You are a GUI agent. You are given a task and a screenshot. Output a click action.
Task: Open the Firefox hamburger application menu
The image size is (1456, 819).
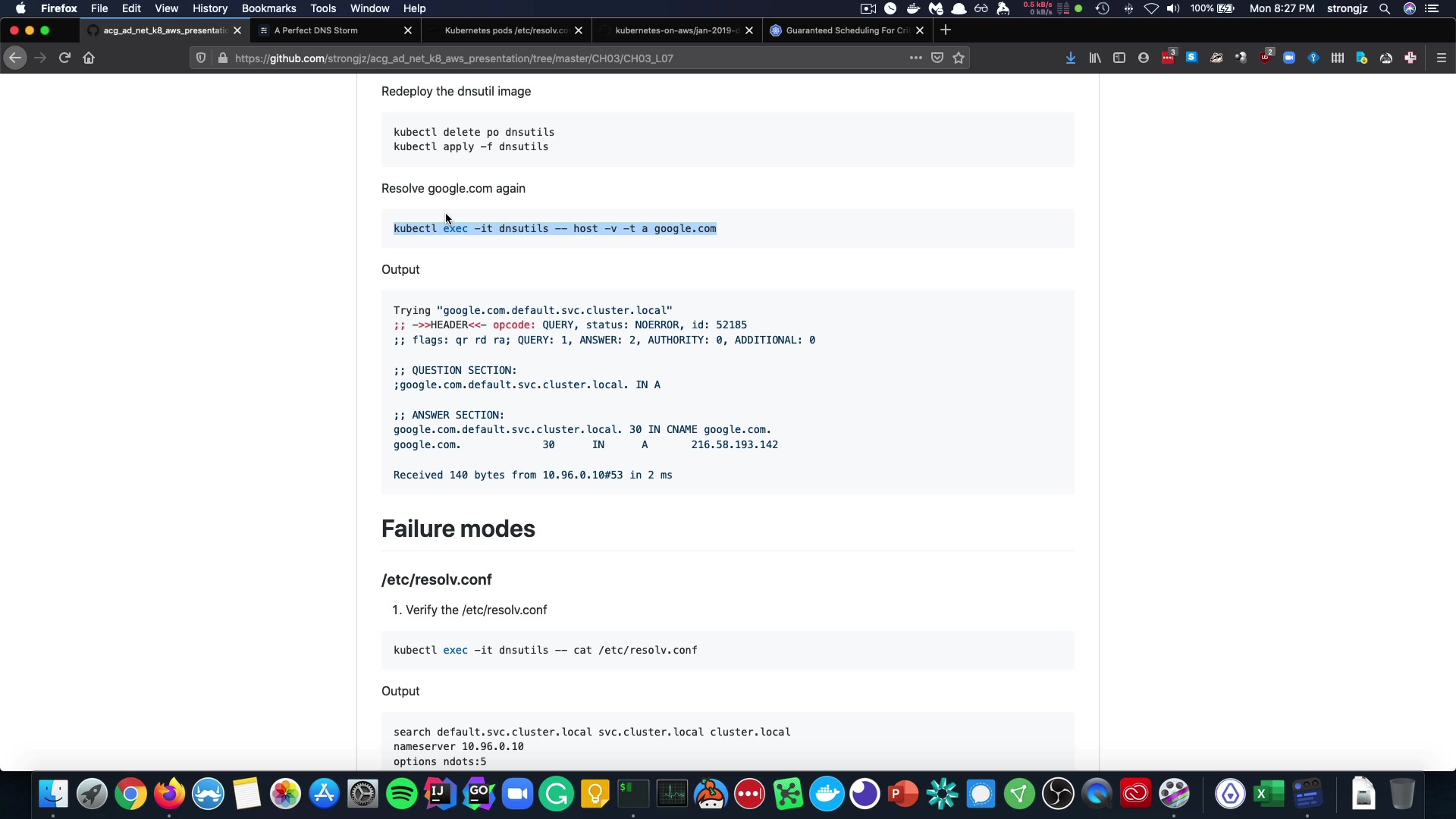(1441, 58)
